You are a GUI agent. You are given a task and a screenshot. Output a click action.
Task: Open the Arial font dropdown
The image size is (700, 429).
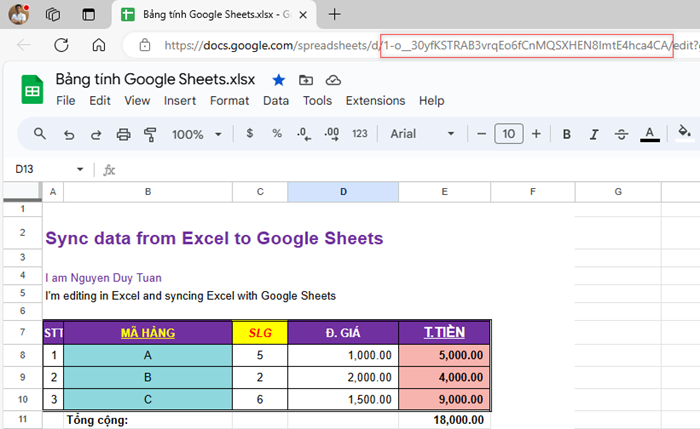(422, 134)
